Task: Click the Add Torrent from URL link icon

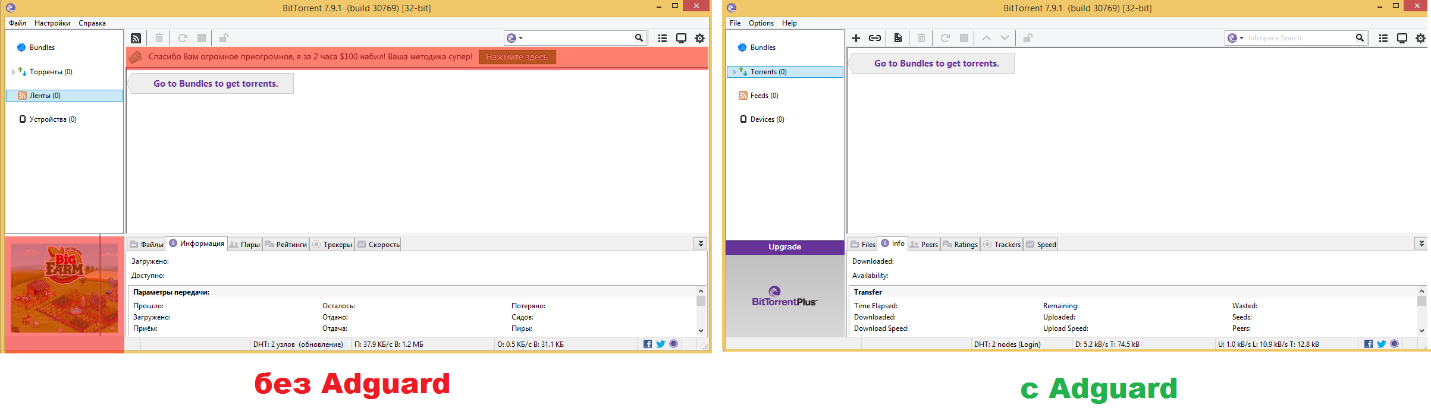Action: coord(875,38)
